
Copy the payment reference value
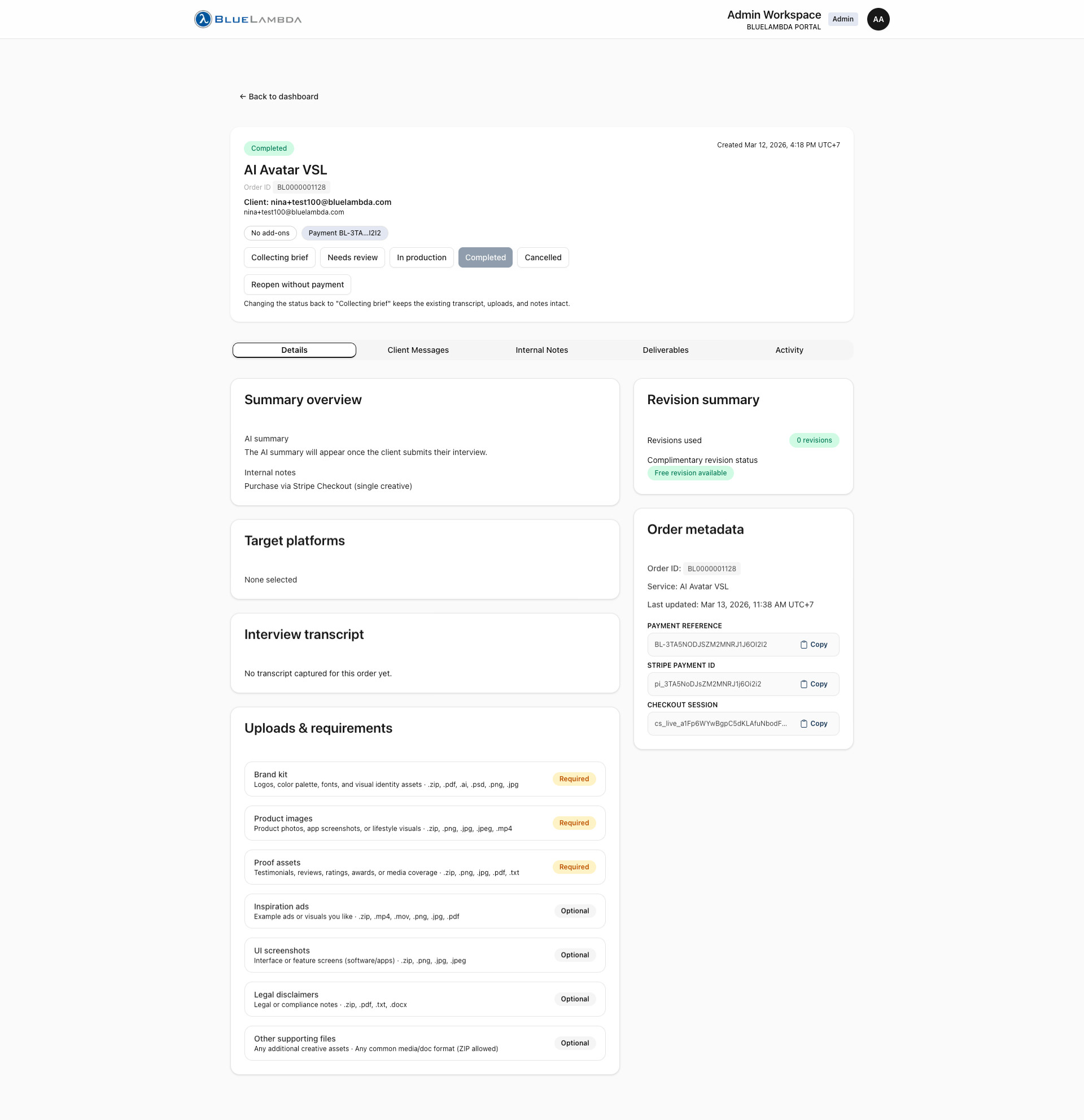pos(814,645)
